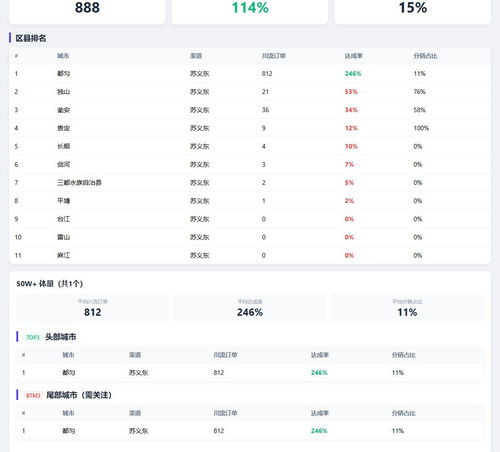The height and width of the screenshot is (452, 500).
Task: Click red 12% achievement rate
Action: (x=351, y=128)
